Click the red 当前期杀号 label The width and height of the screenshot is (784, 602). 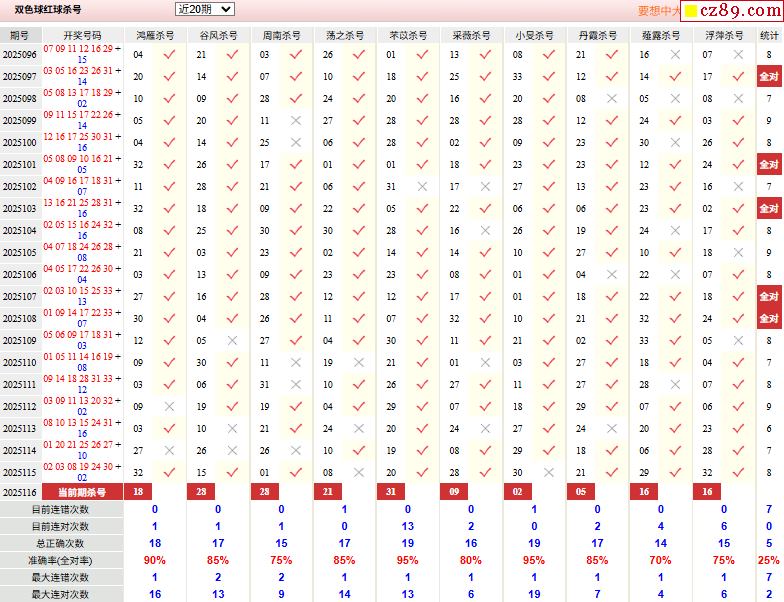[82, 492]
